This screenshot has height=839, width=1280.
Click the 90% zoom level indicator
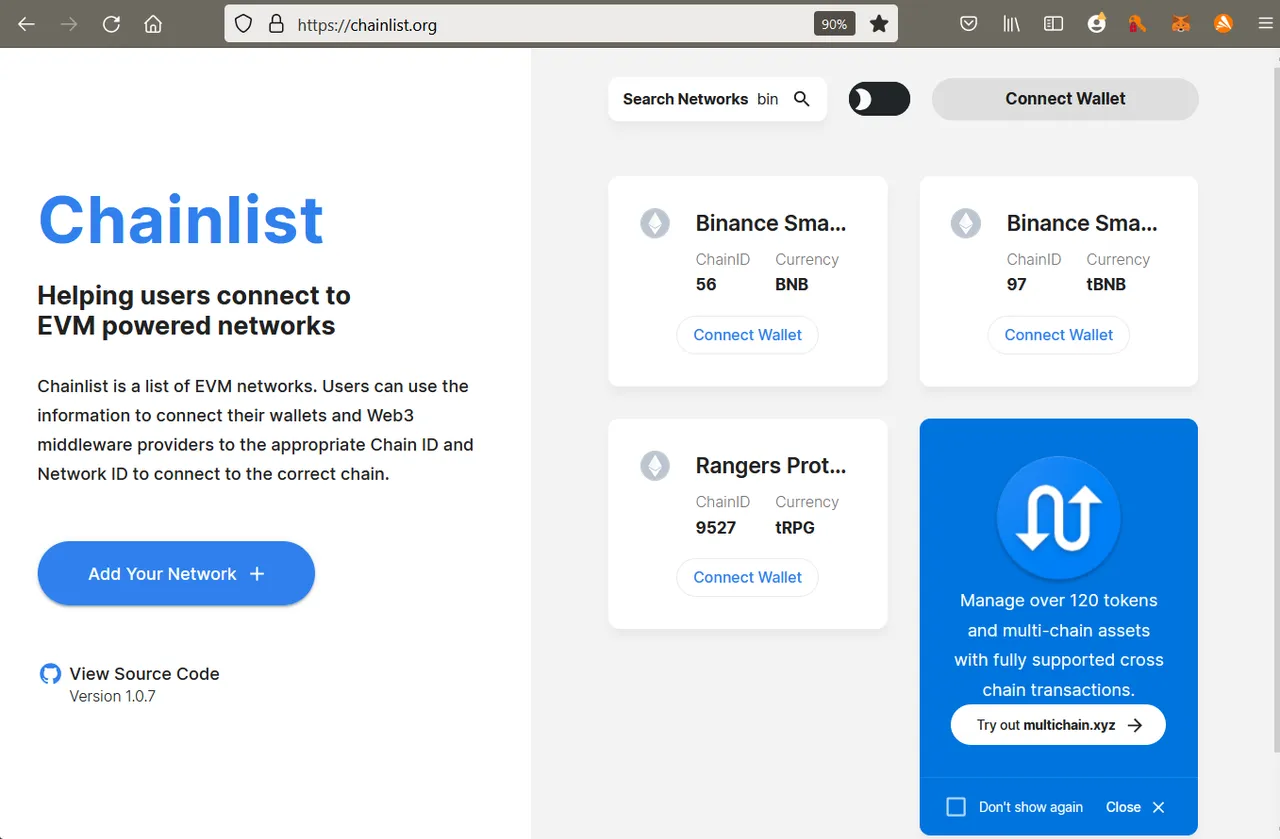point(835,24)
